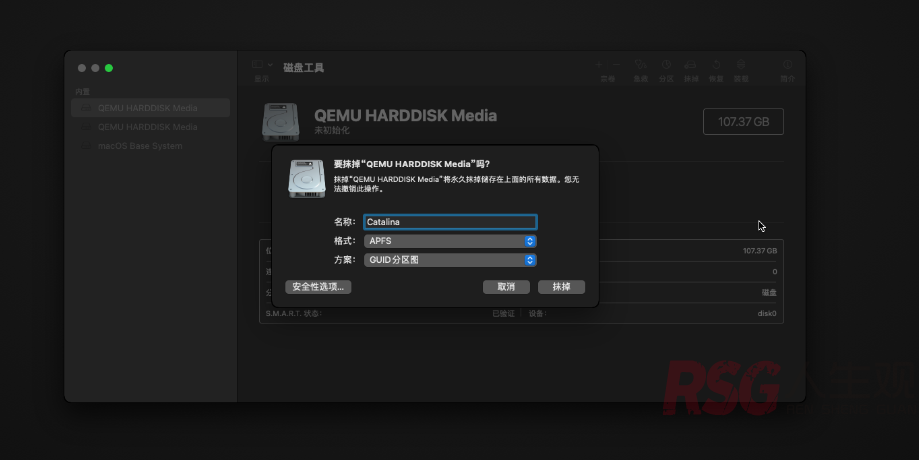
Task: Open the 方案 scheme dropdown showing GUID分区图
Action: pos(450,260)
